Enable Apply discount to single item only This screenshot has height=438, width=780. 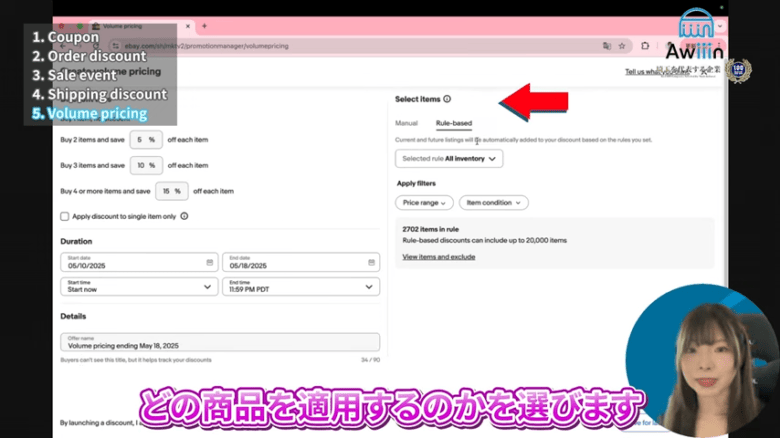[65, 216]
